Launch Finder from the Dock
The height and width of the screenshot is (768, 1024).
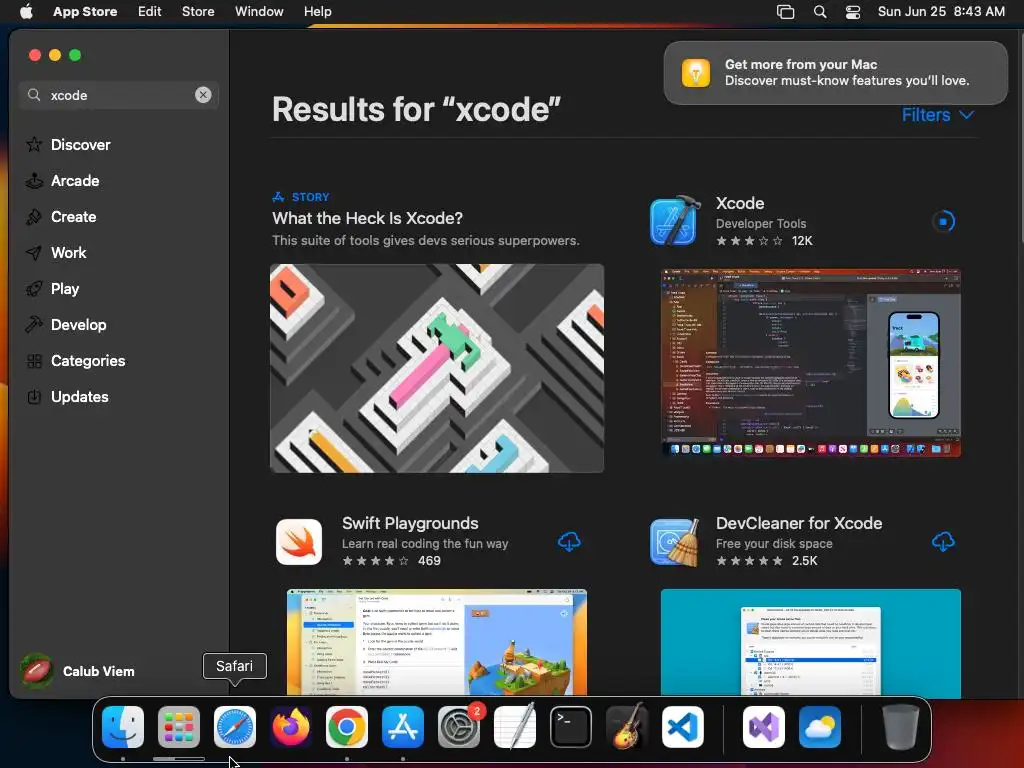pos(123,727)
